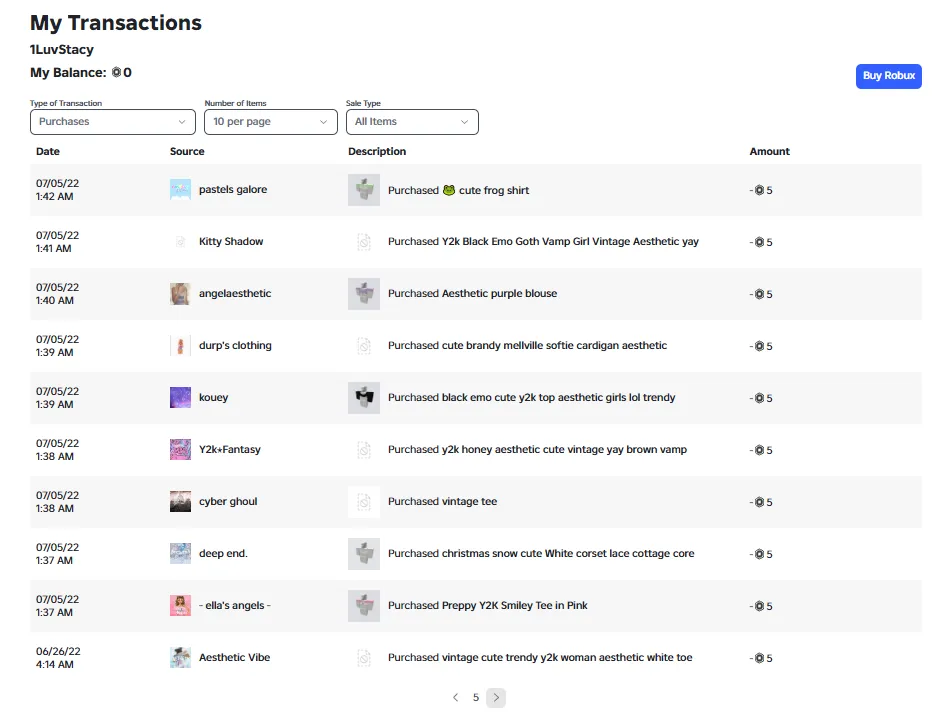The height and width of the screenshot is (725, 936).
Task: Open brandy mellville cardigan item thumbnail
Action: coord(364,345)
